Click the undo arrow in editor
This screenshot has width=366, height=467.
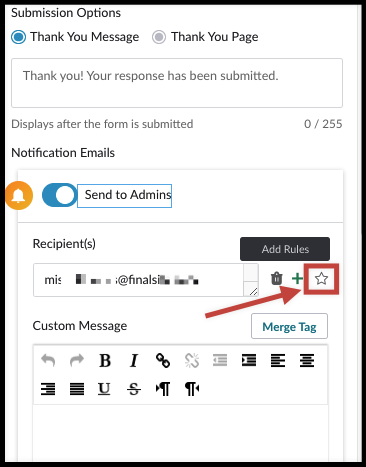tap(48, 360)
